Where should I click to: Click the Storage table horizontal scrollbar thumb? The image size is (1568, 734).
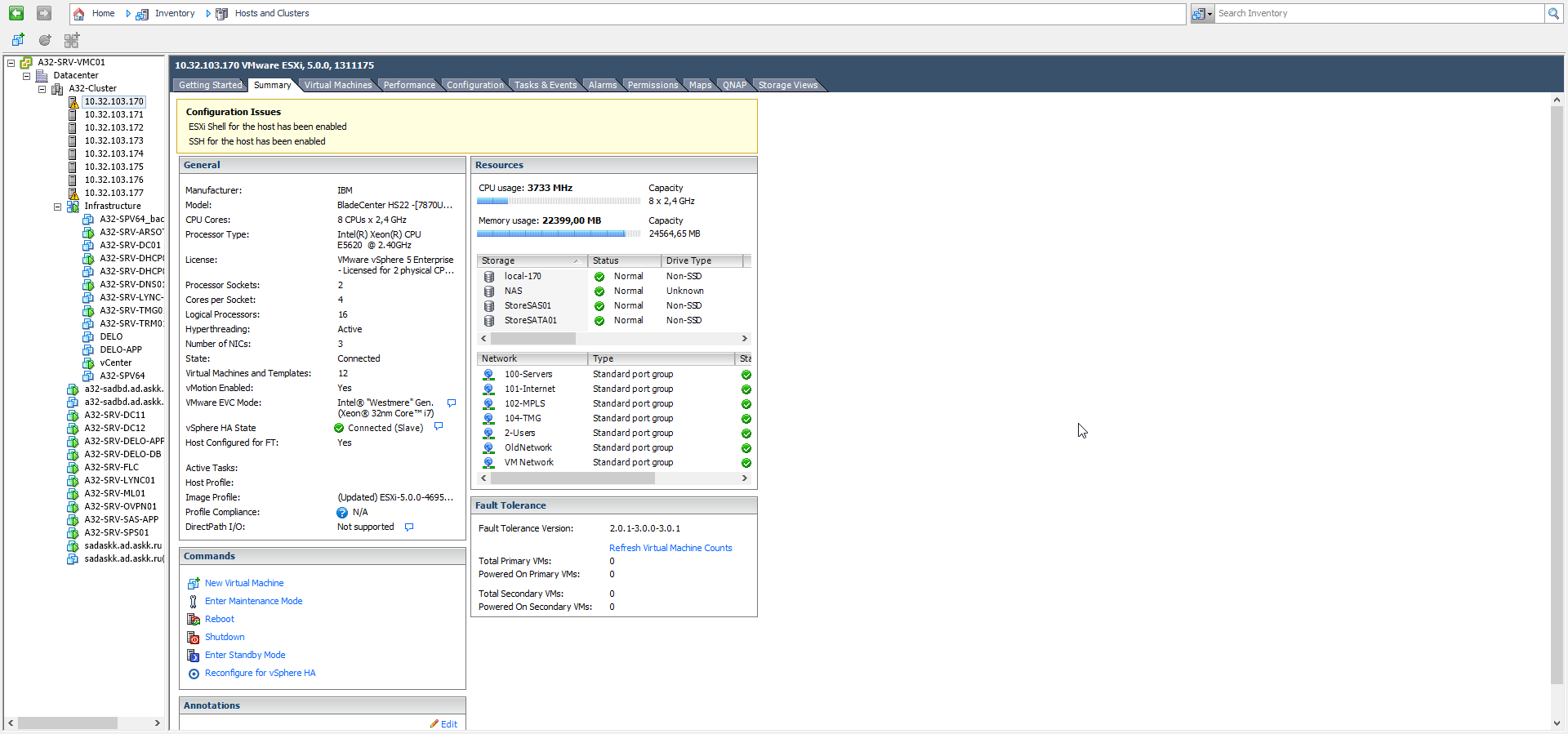[x=532, y=338]
